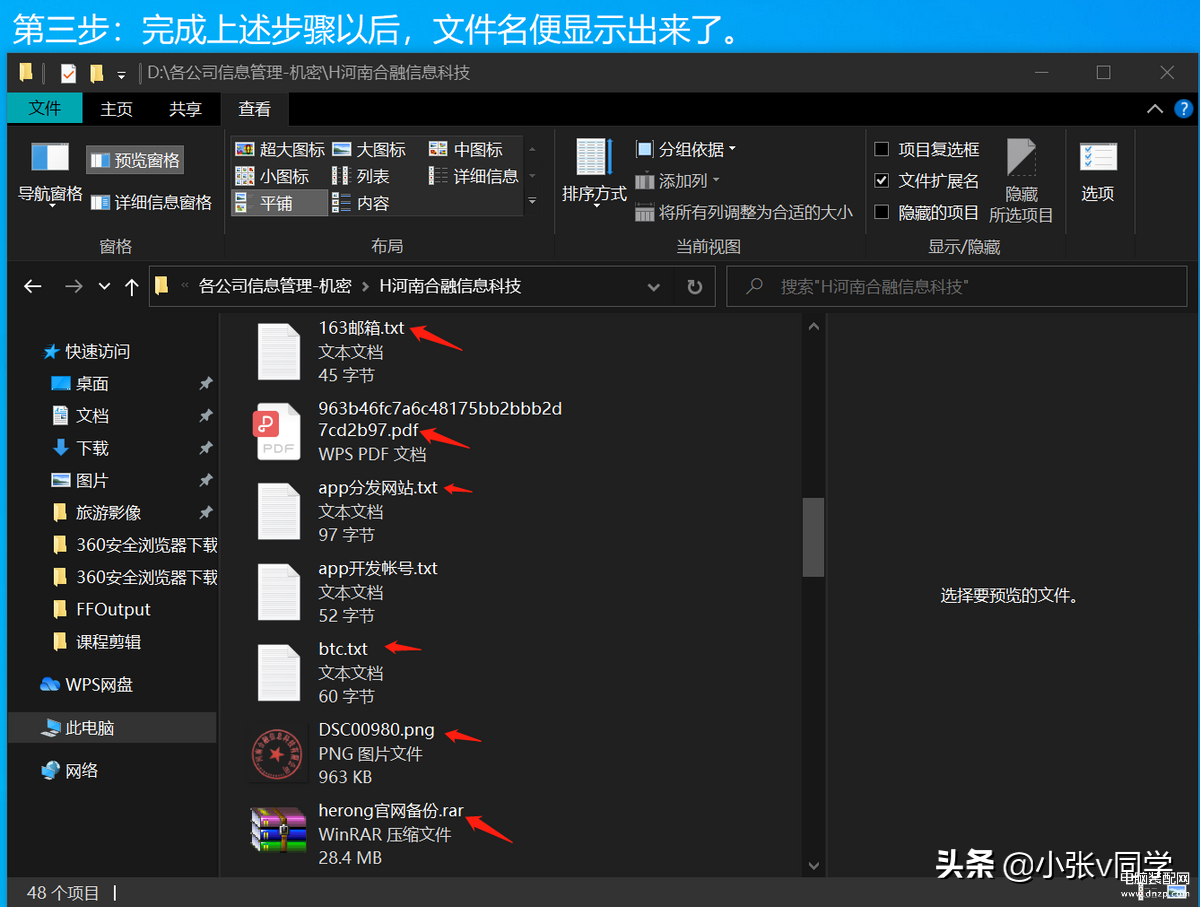Select Network (网络) in the sidebar
The height and width of the screenshot is (907, 1200).
70,771
